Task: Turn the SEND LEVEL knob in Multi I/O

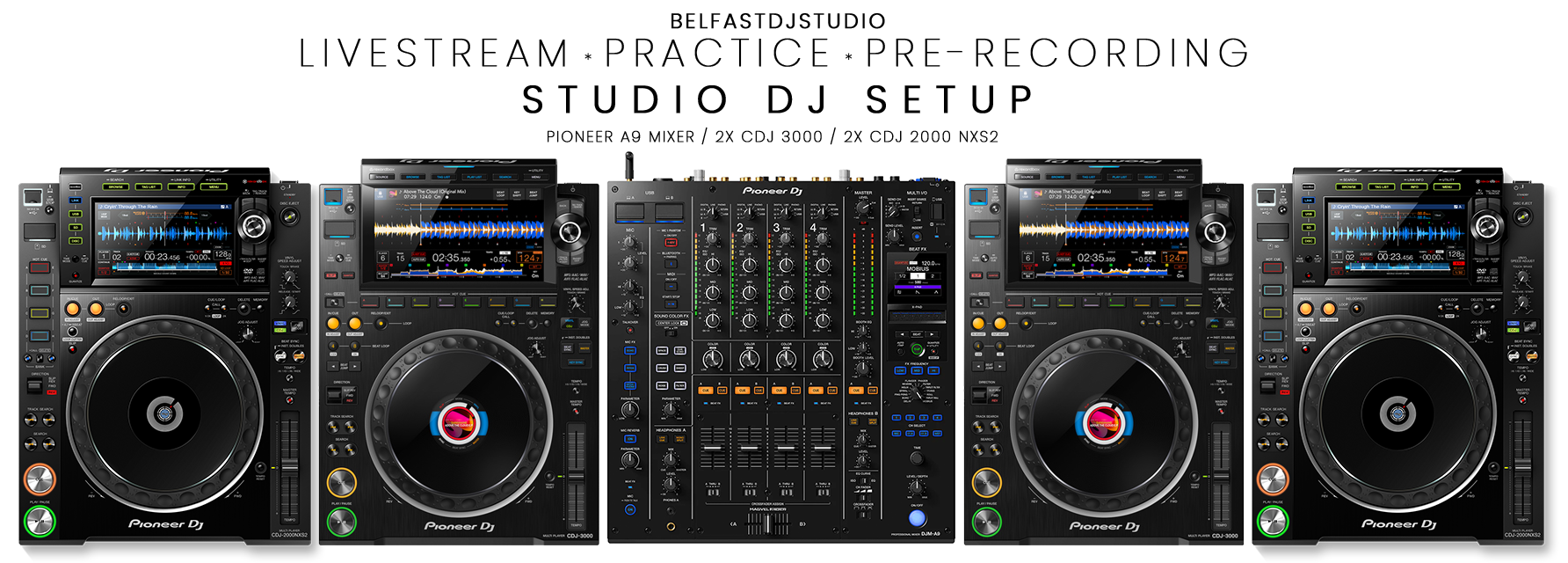Action: click(893, 235)
